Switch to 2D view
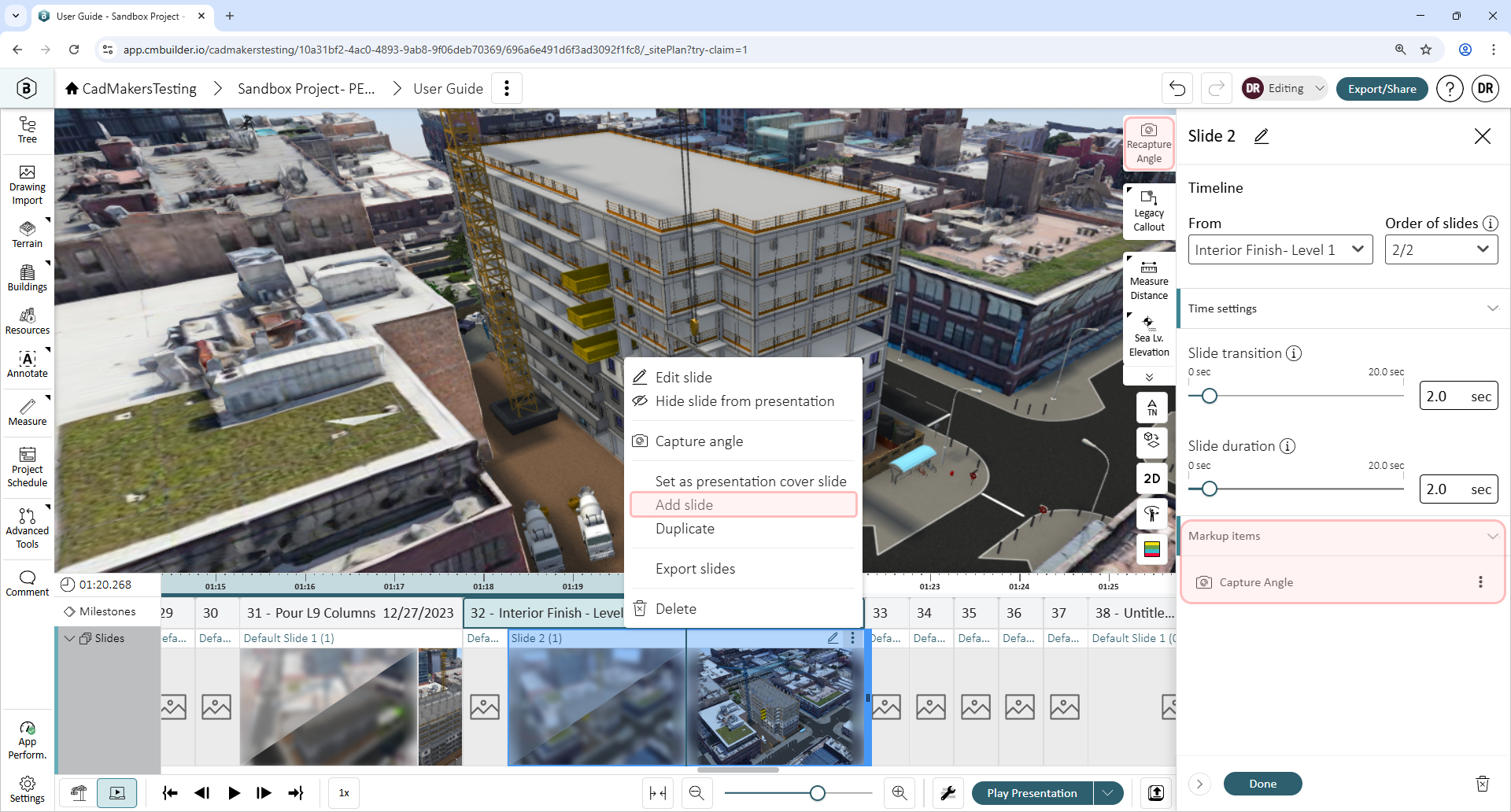1511x812 pixels. coord(1152,478)
